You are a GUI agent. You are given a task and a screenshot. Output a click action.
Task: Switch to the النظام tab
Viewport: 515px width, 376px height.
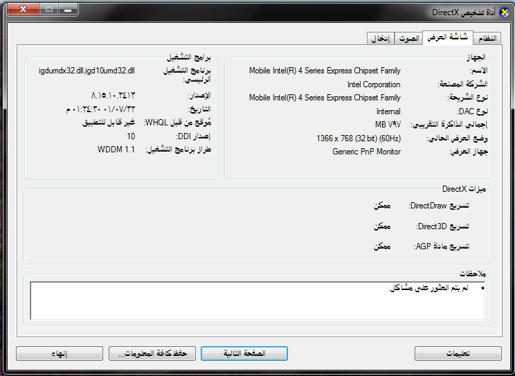pos(487,38)
